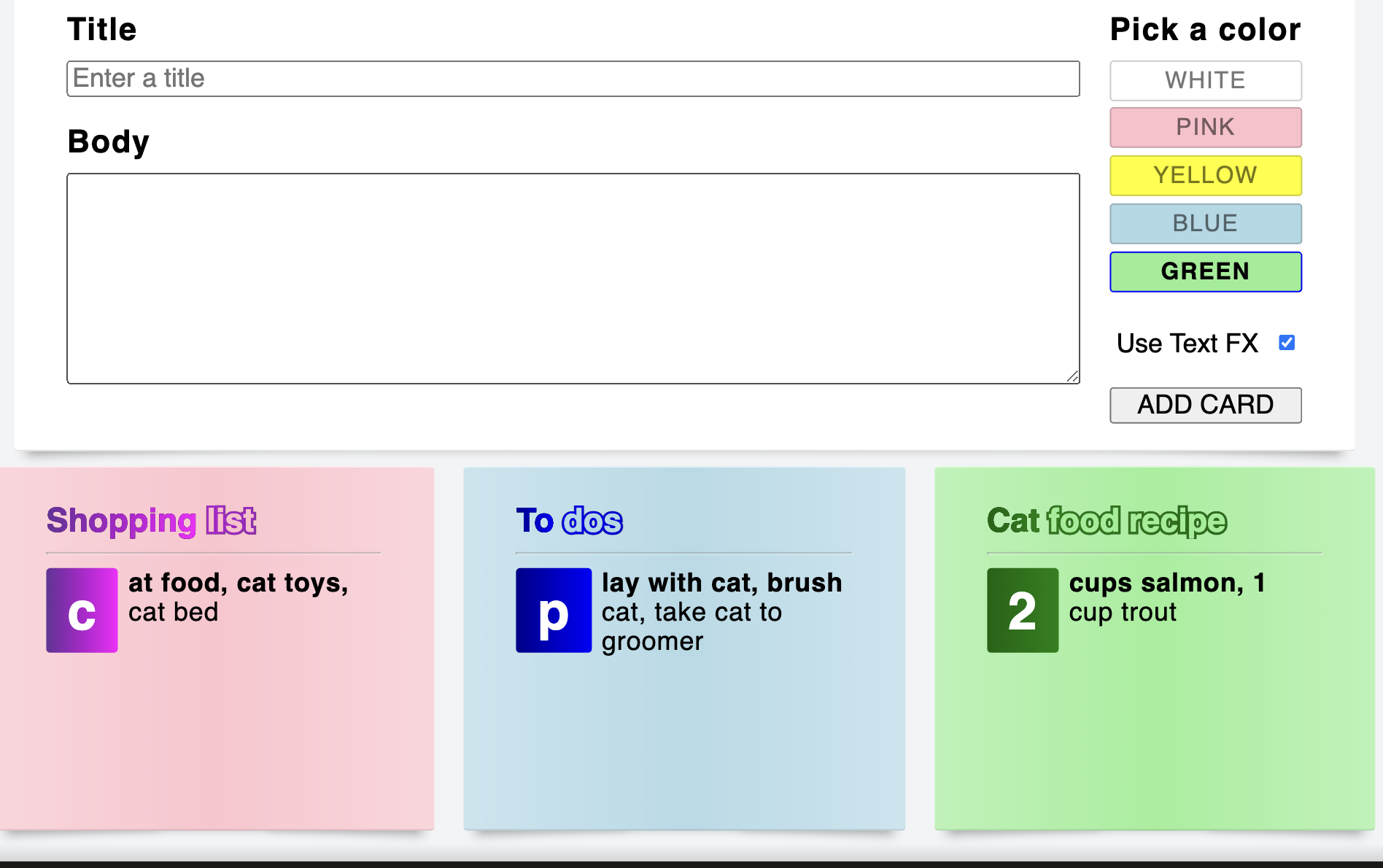Image resolution: width=1383 pixels, height=868 pixels.
Task: Click the purple 'c' drop cap icon
Action: (x=82, y=610)
